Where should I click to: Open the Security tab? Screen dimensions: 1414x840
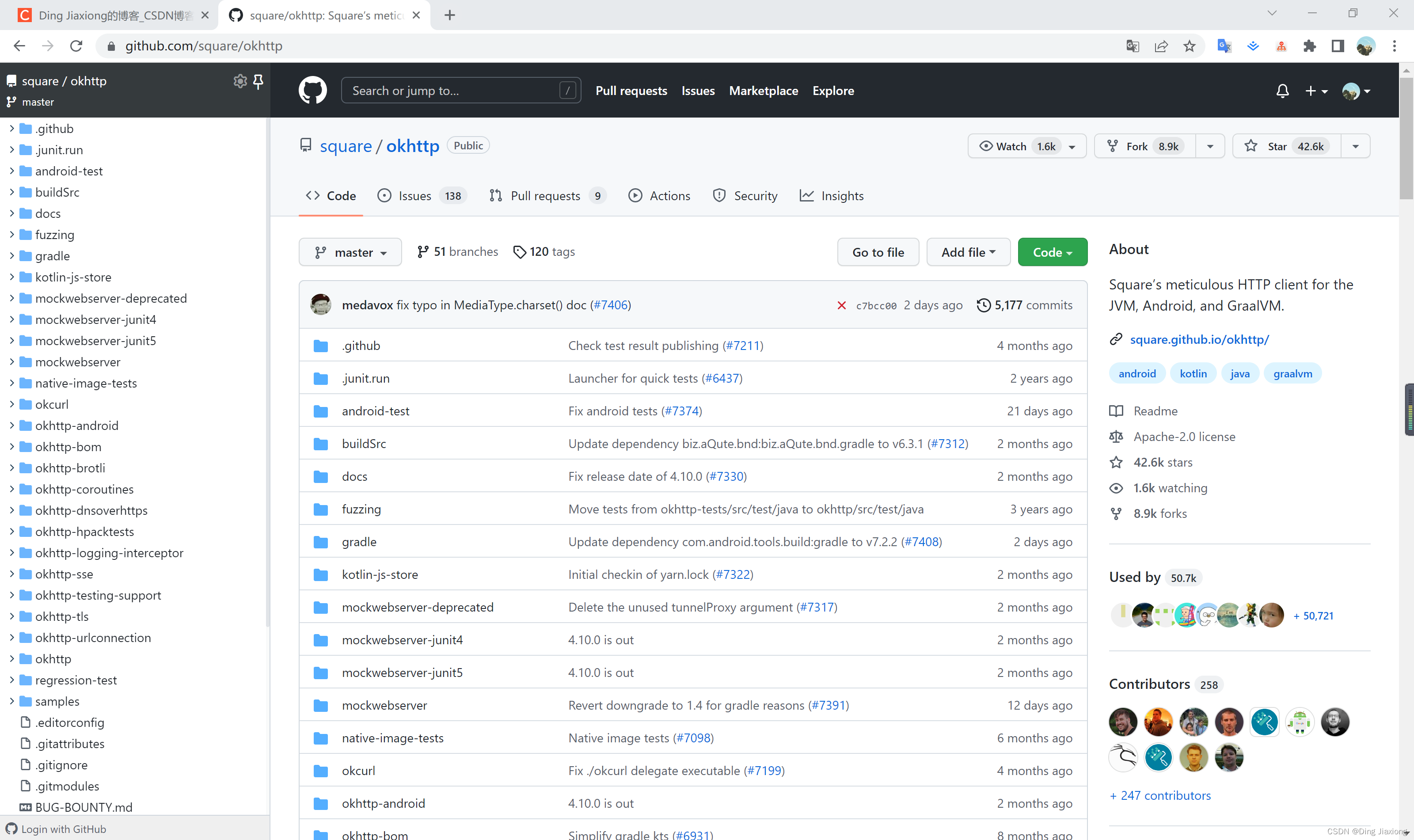coord(745,196)
